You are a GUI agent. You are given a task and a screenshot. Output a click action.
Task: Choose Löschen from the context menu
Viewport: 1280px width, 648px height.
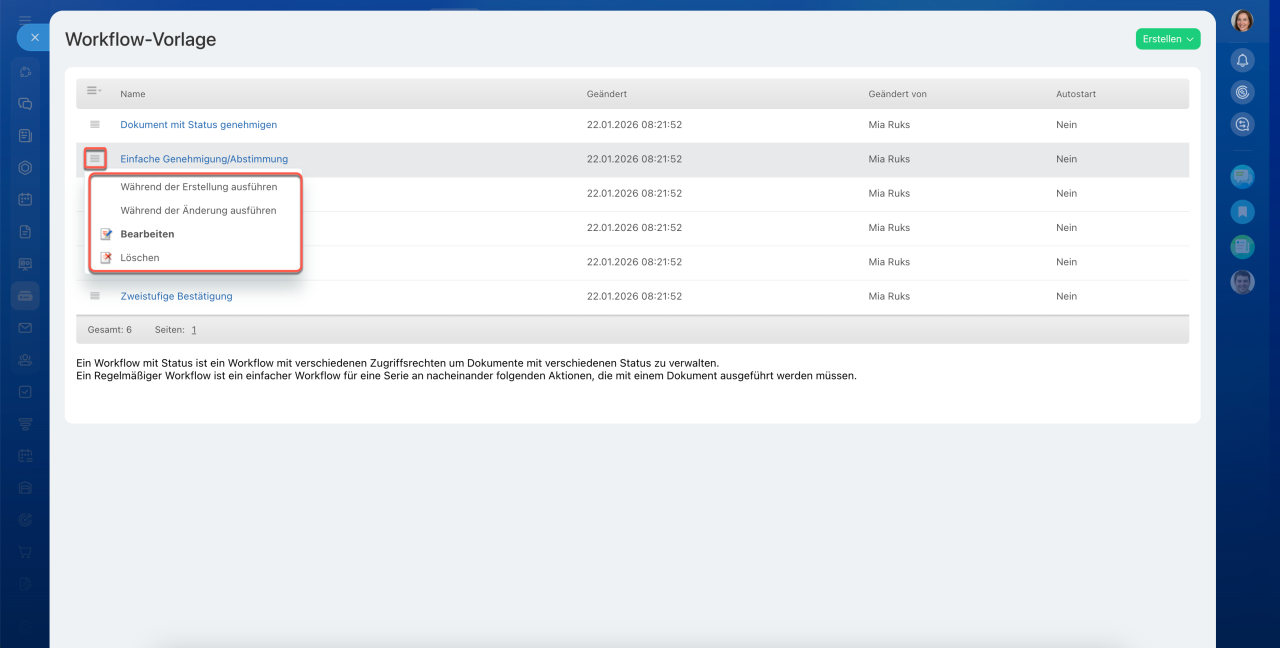click(x=139, y=258)
